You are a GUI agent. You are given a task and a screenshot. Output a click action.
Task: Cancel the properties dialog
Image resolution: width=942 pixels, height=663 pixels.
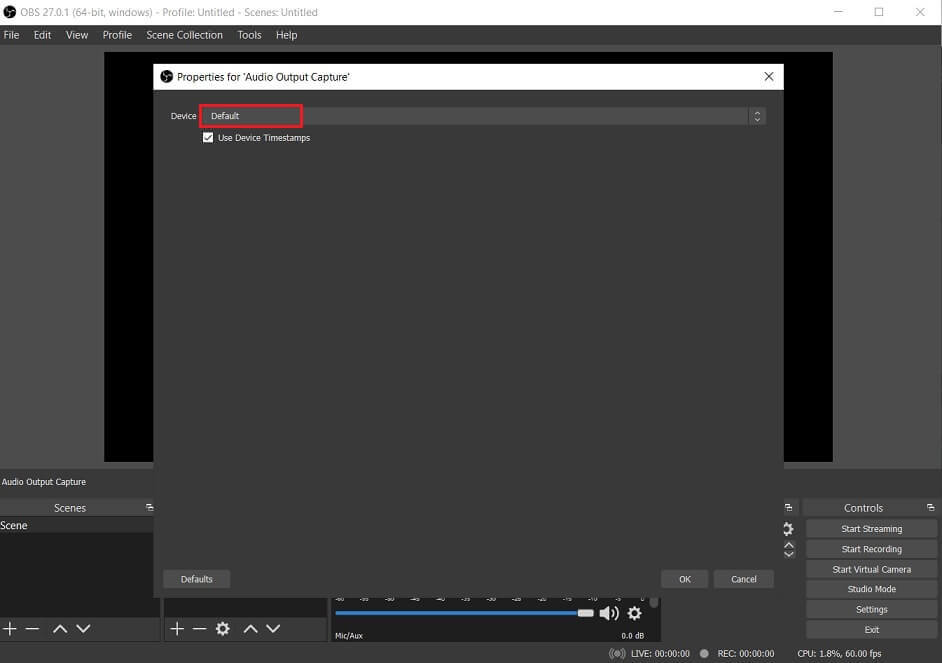pyautogui.click(x=744, y=579)
